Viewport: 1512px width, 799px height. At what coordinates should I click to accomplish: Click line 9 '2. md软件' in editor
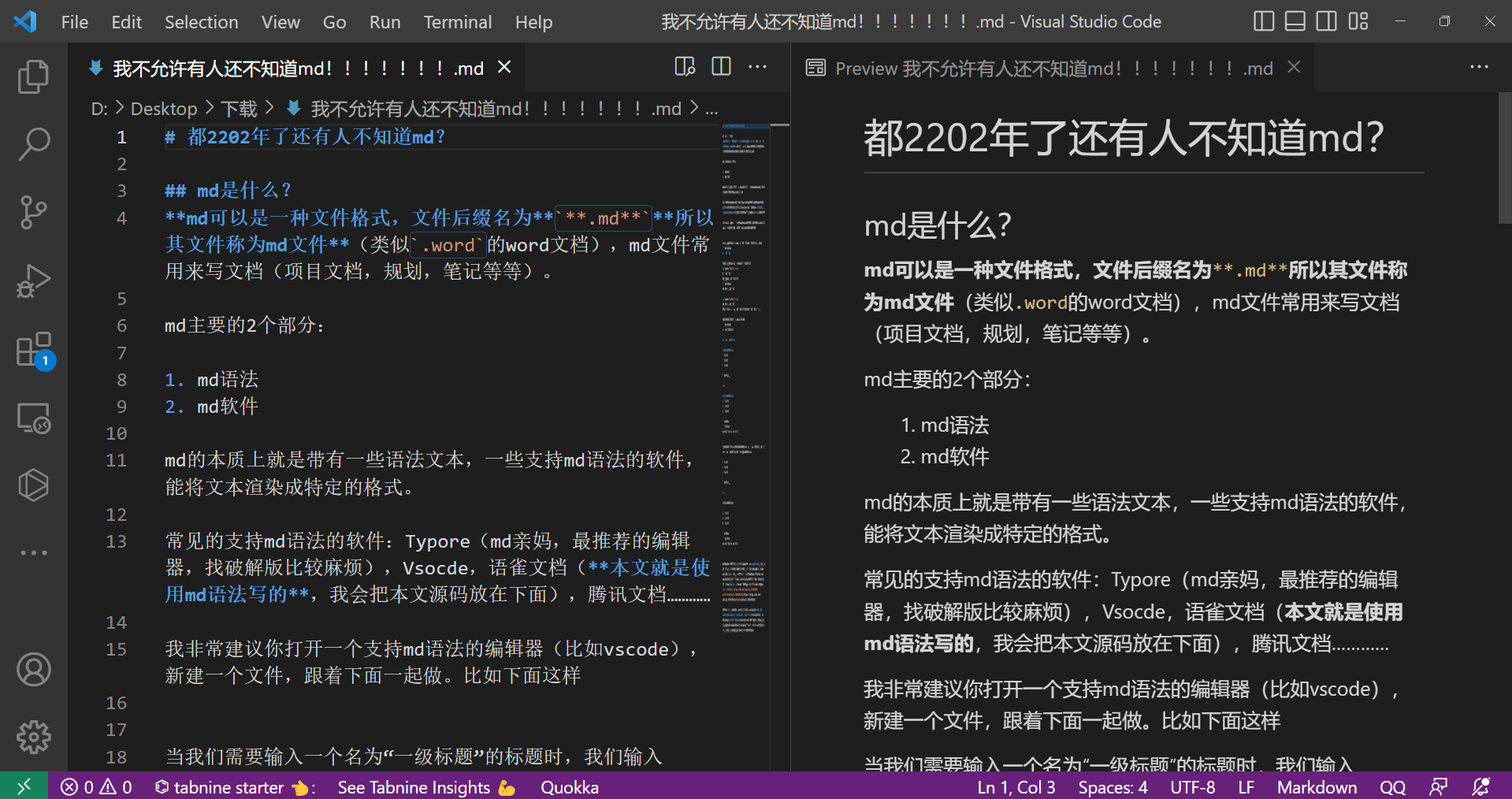tap(211, 407)
